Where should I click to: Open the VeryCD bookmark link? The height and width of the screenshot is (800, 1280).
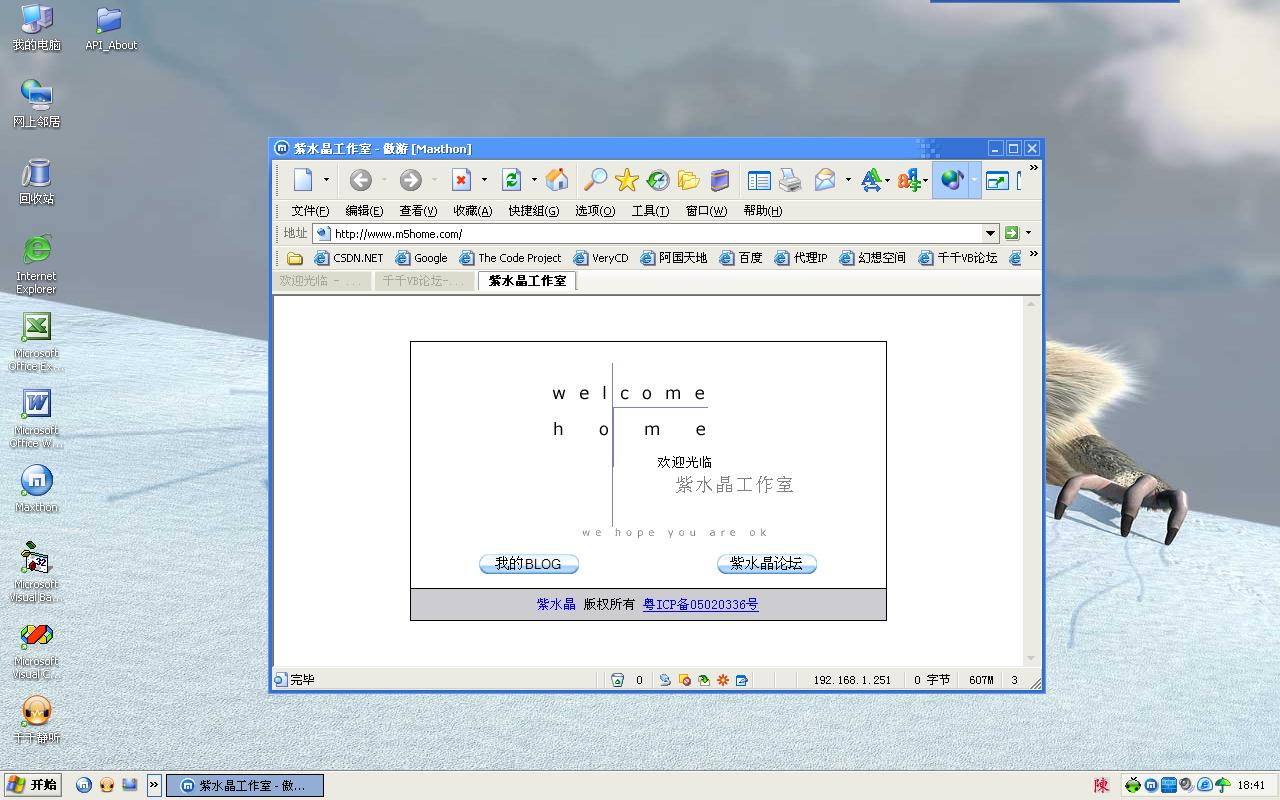click(601, 258)
